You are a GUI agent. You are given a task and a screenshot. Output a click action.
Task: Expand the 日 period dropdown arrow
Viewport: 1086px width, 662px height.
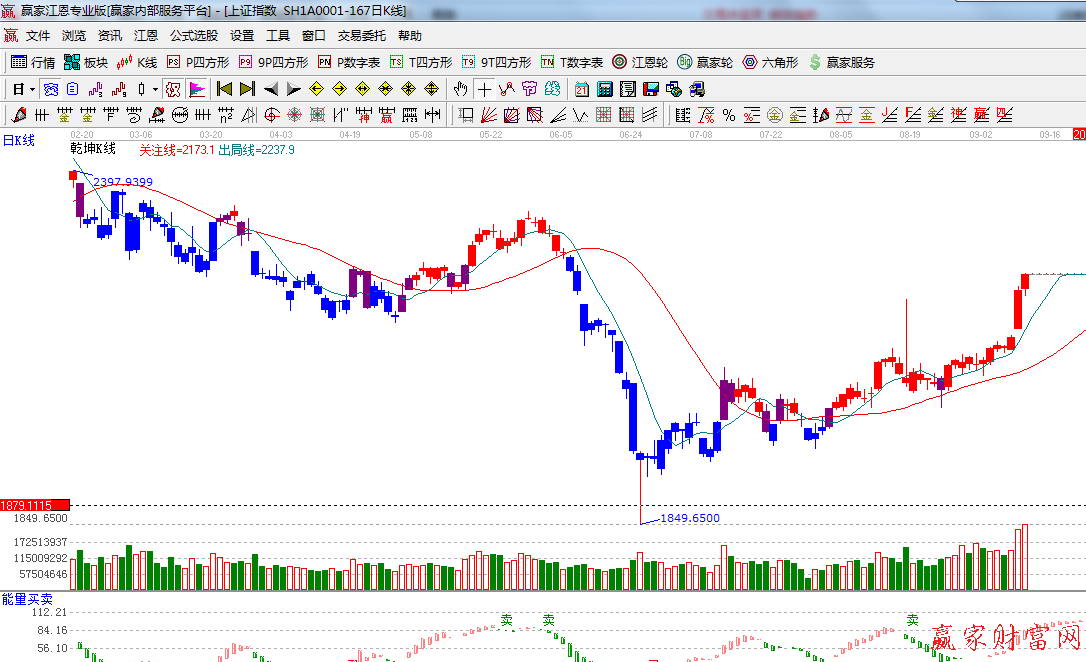(x=32, y=89)
